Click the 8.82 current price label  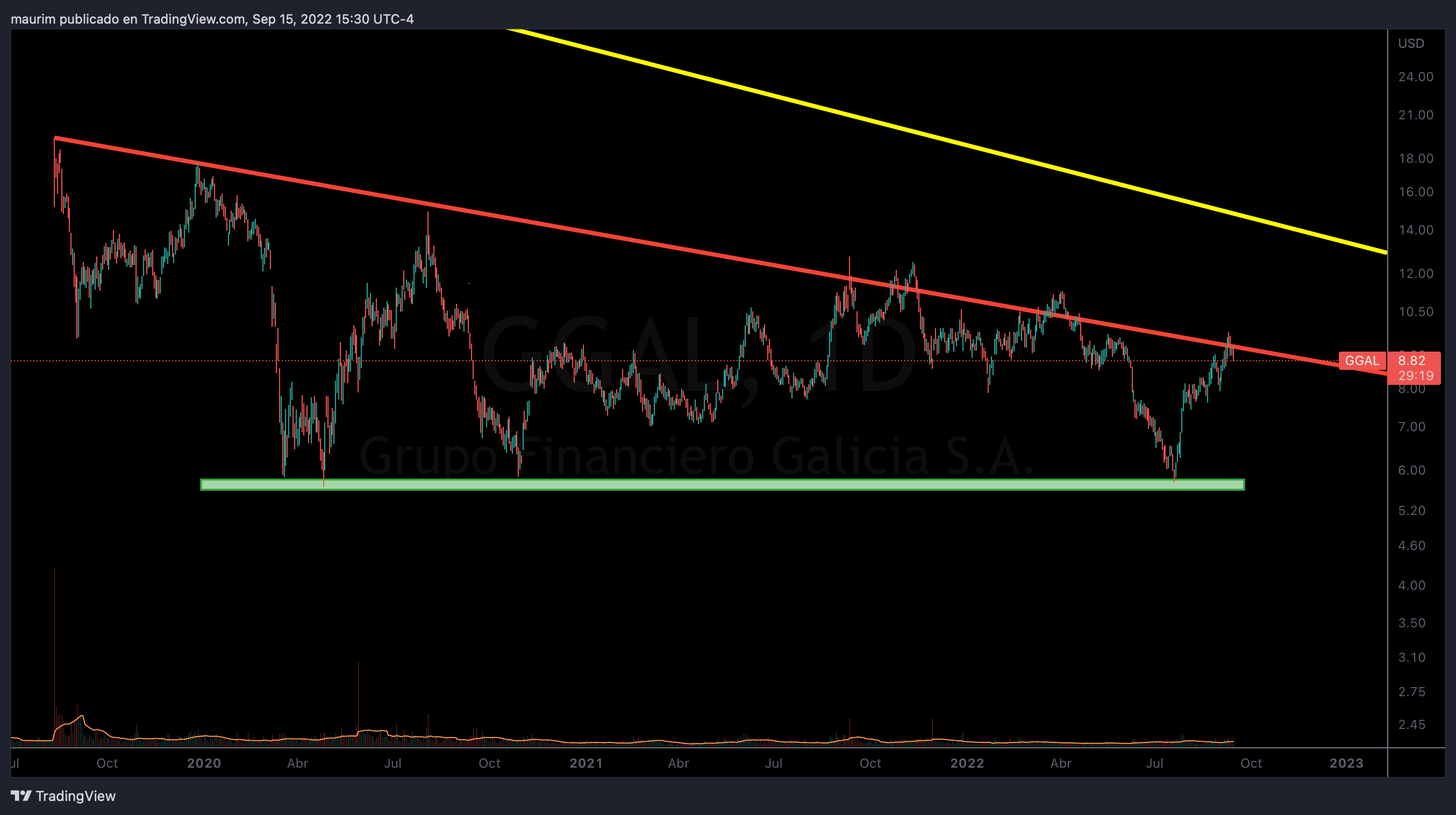click(1411, 361)
